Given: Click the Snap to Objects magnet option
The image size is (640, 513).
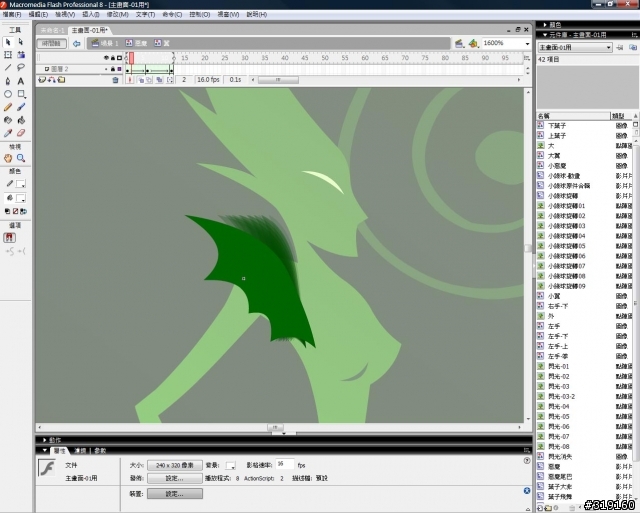Looking at the screenshot, I should 9,238.
